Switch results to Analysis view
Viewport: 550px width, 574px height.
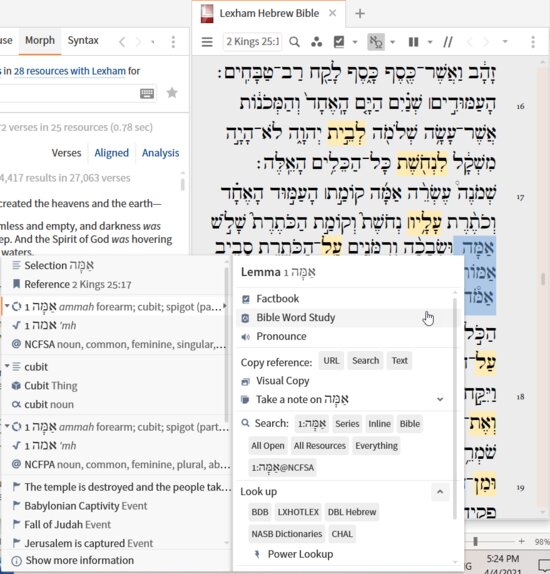coord(161,153)
